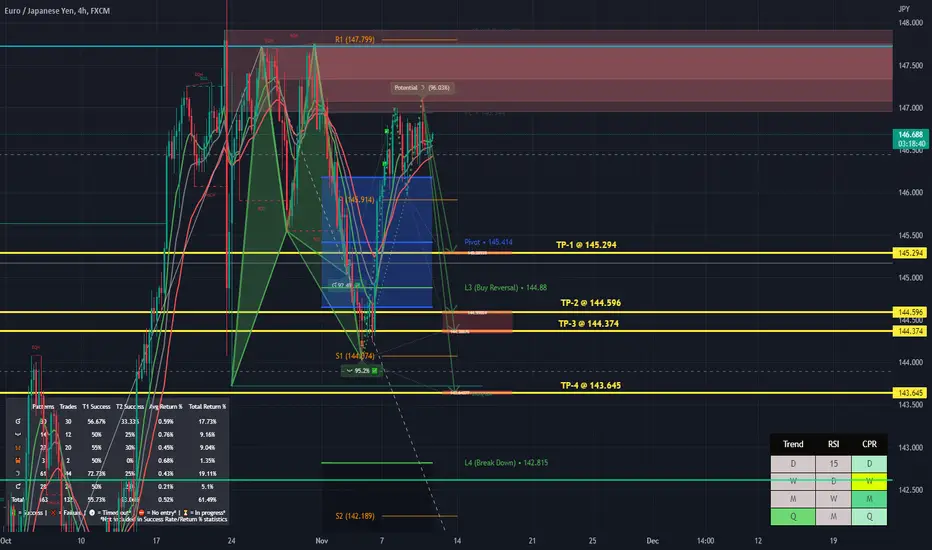Click the RSI column header
This screenshot has width=932, height=550.
[x=833, y=444]
